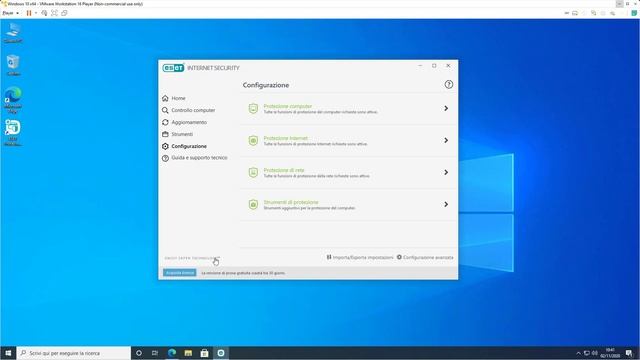The height and width of the screenshot is (360, 640).
Task: Open the Home section in ESET sidebar
Action: click(178, 98)
